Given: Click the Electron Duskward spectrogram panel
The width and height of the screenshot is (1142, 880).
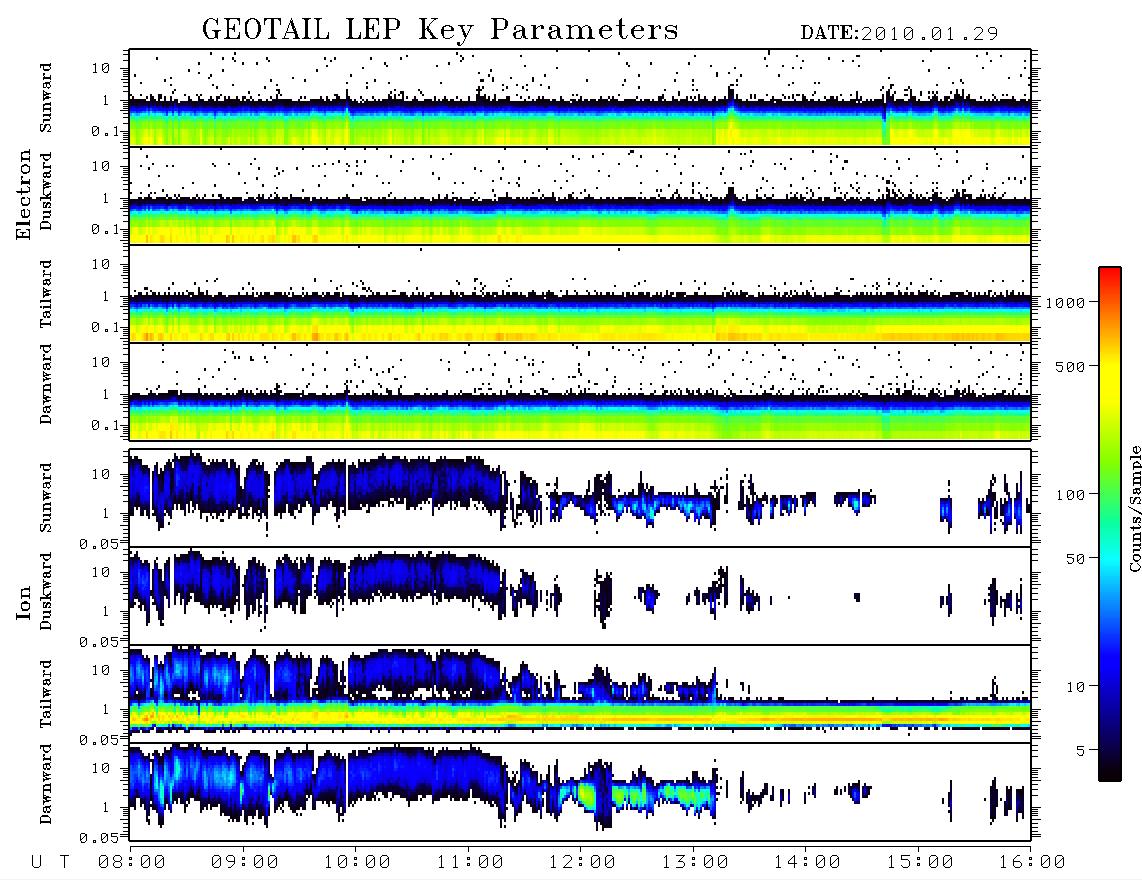Looking at the screenshot, I should pos(580,196).
